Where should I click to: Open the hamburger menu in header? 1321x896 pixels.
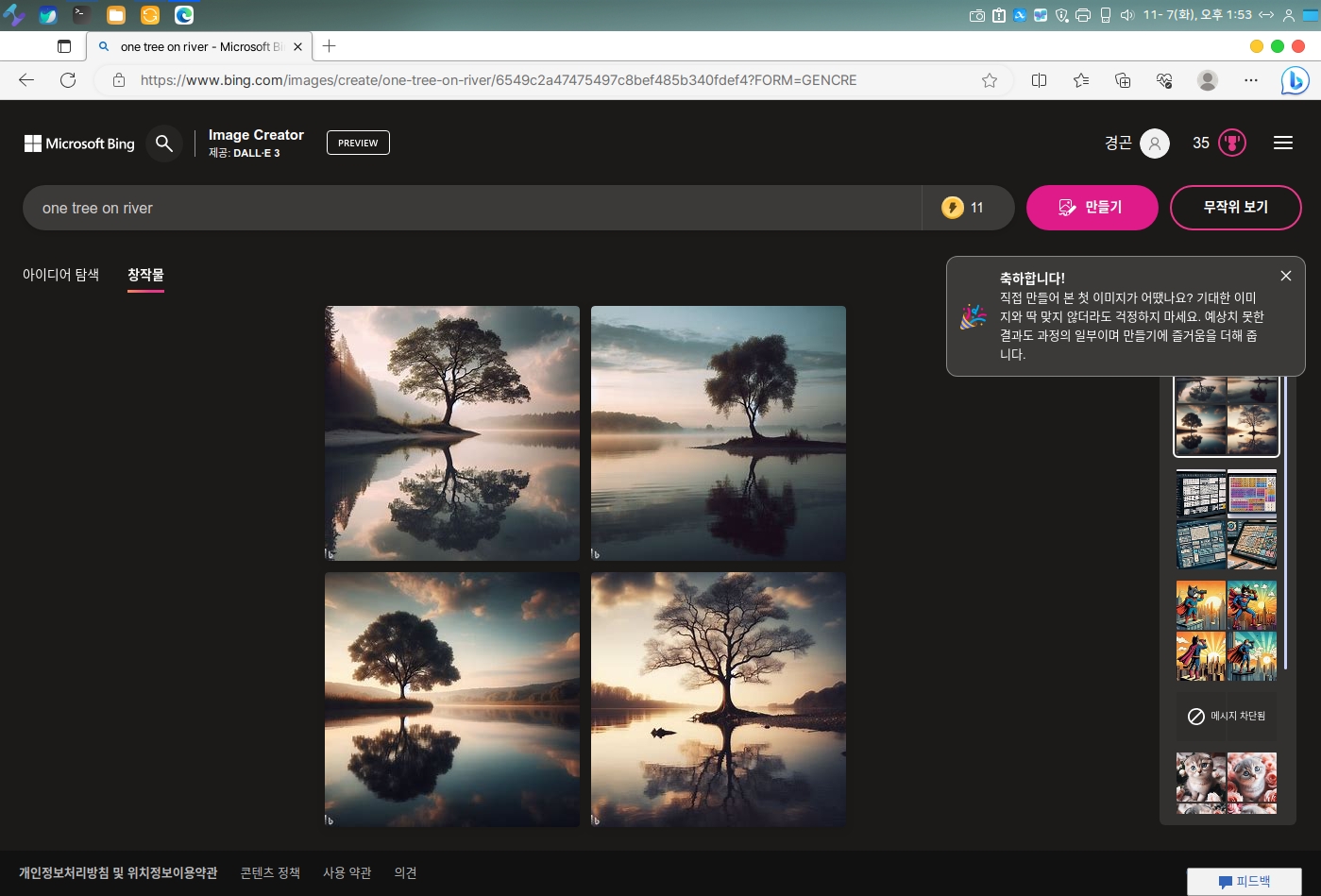(x=1282, y=144)
